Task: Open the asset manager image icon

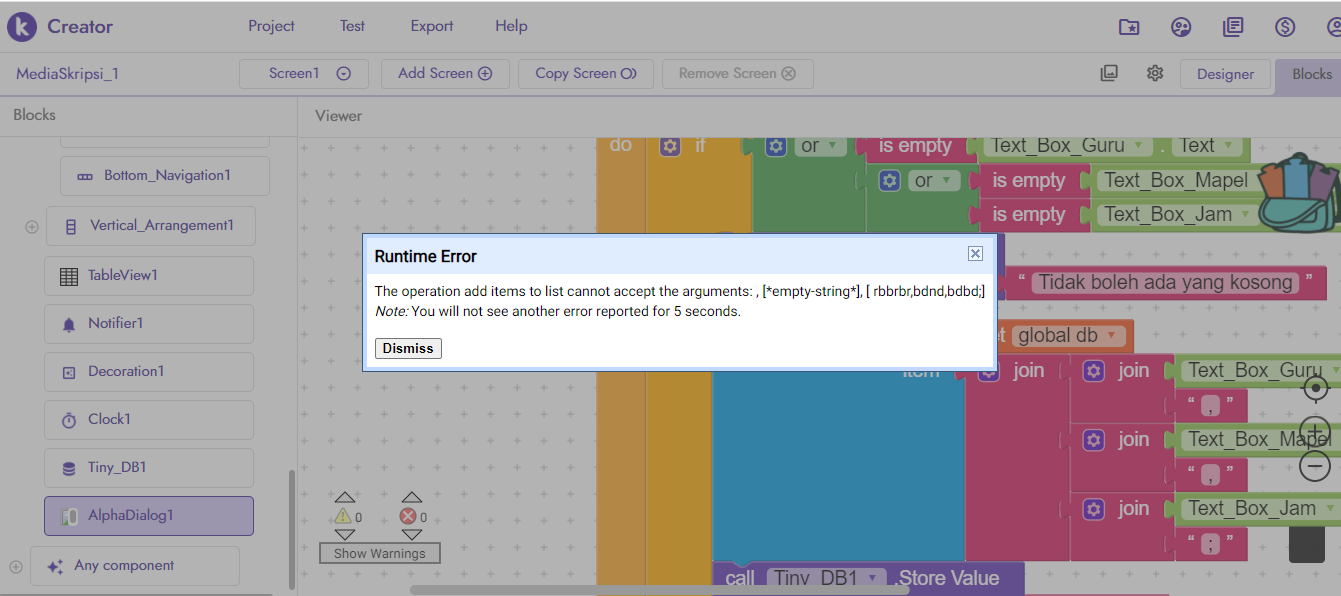Action: tap(1108, 73)
